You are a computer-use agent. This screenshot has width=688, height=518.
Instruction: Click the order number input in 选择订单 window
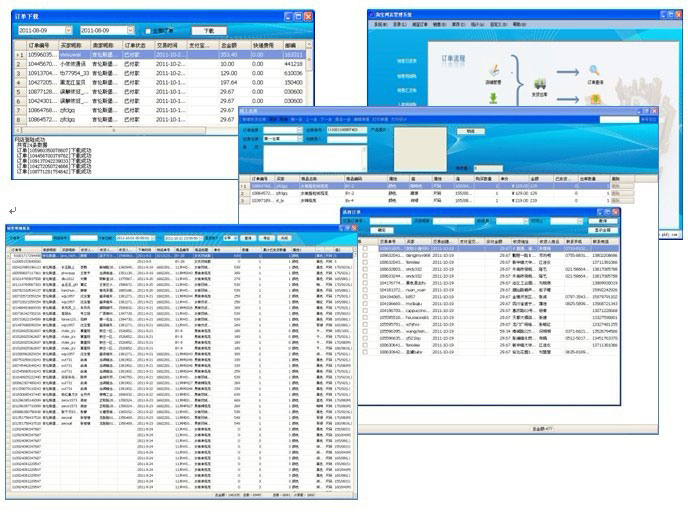(391, 221)
